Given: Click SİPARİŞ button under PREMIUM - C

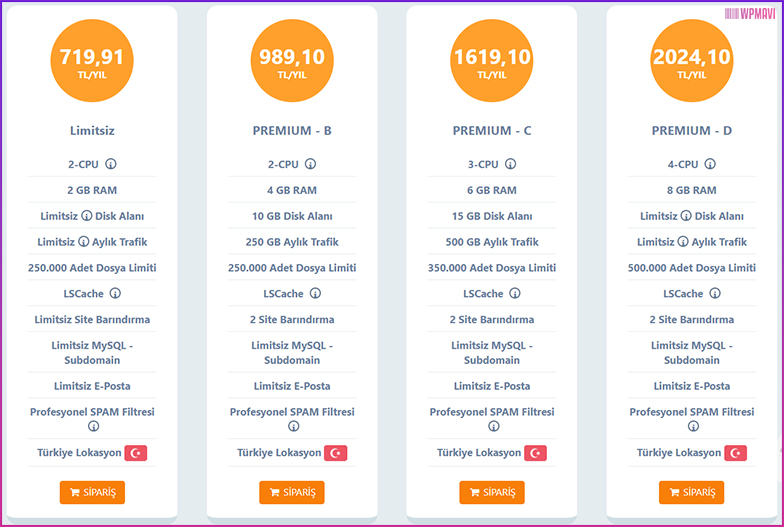Looking at the screenshot, I should click(492, 492).
